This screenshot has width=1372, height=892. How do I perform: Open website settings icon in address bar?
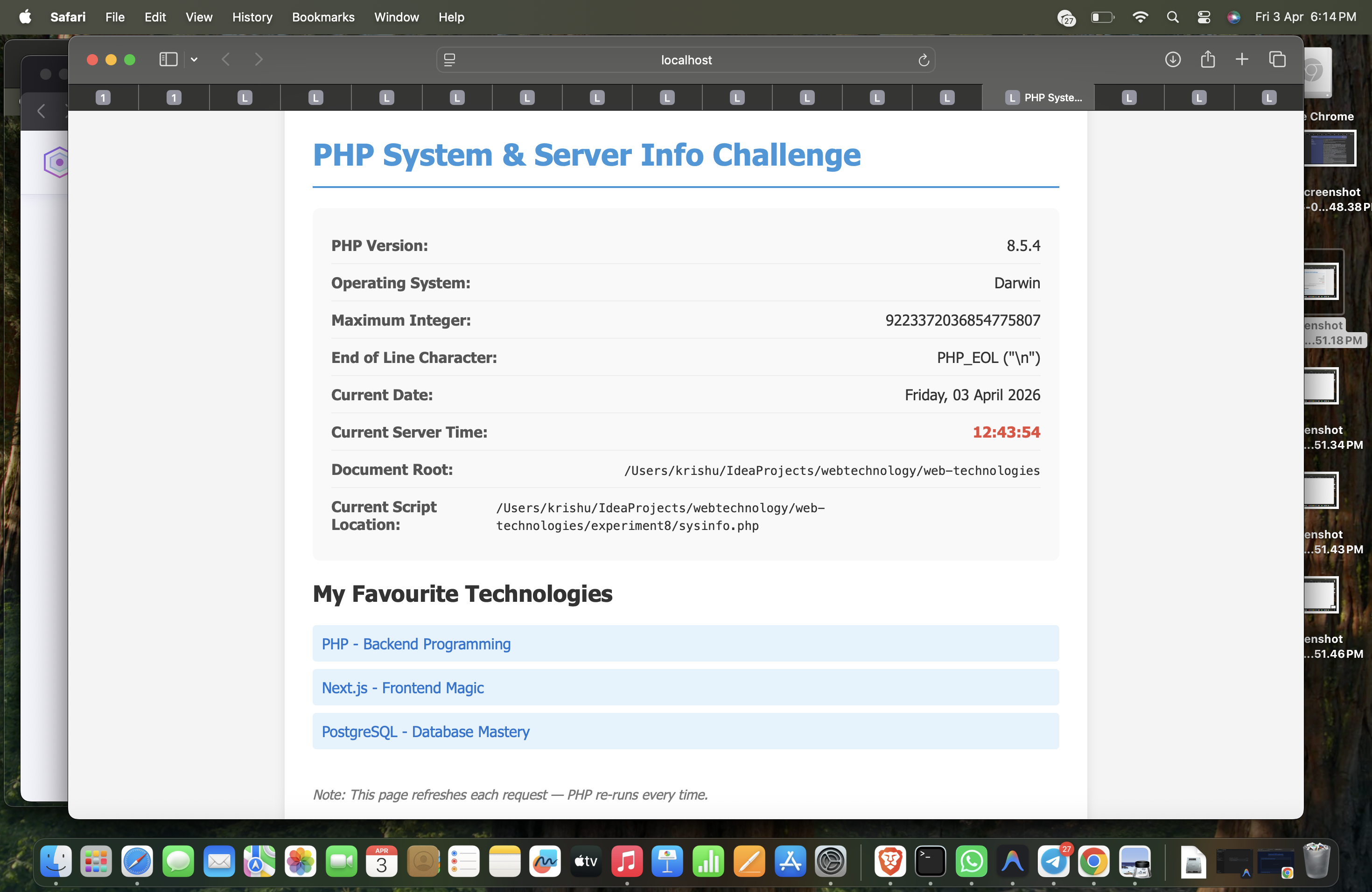tap(449, 59)
